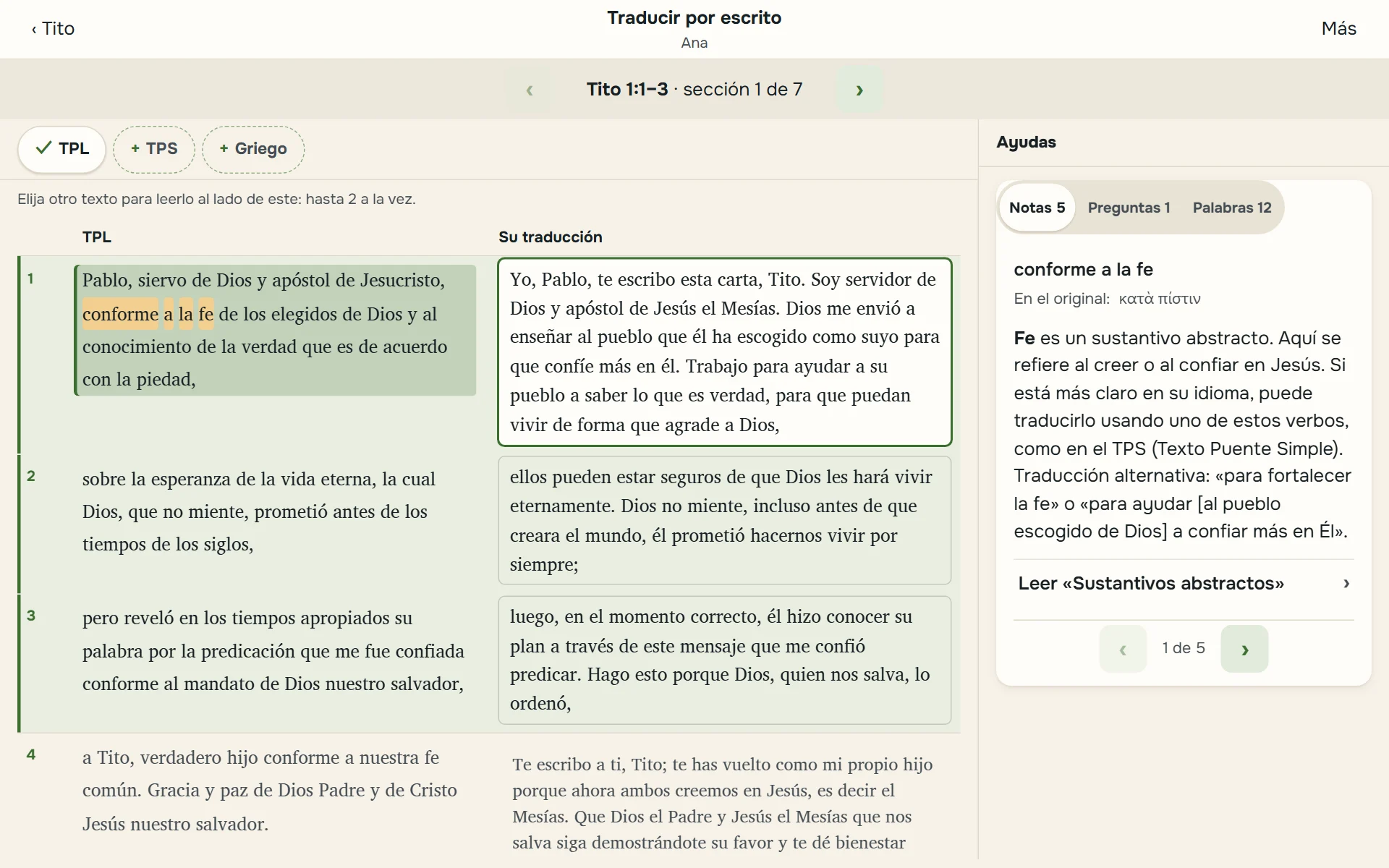This screenshot has height=868, width=1389.
Task: Click Greek original κατὰ πίστιν
Action: tap(1159, 299)
